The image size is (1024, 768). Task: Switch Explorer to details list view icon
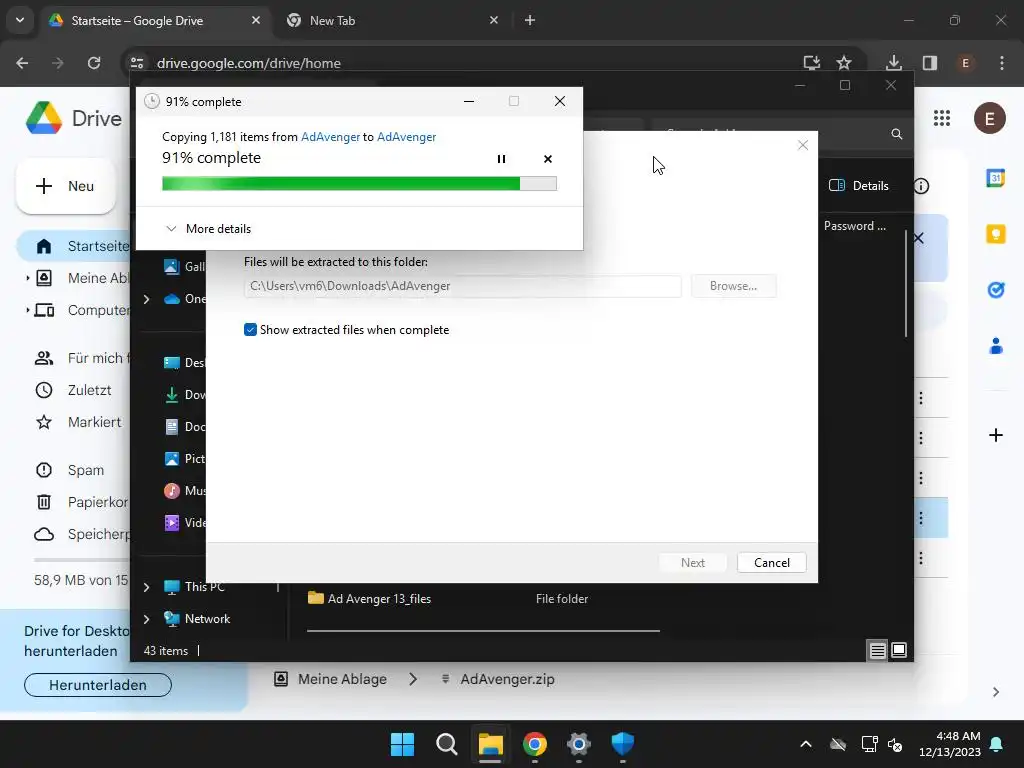click(x=877, y=650)
